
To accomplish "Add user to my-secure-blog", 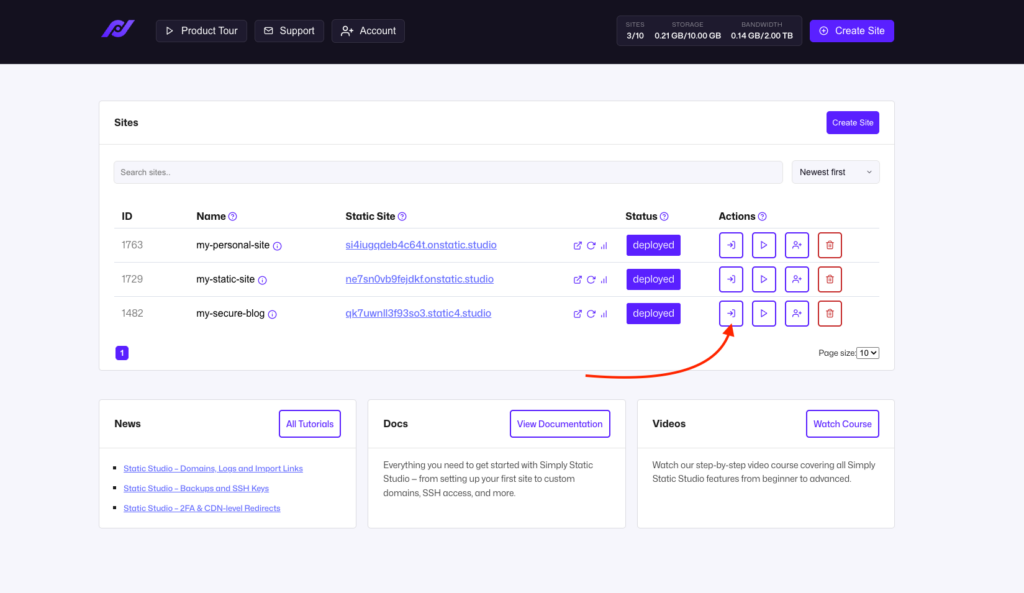I will (797, 313).
